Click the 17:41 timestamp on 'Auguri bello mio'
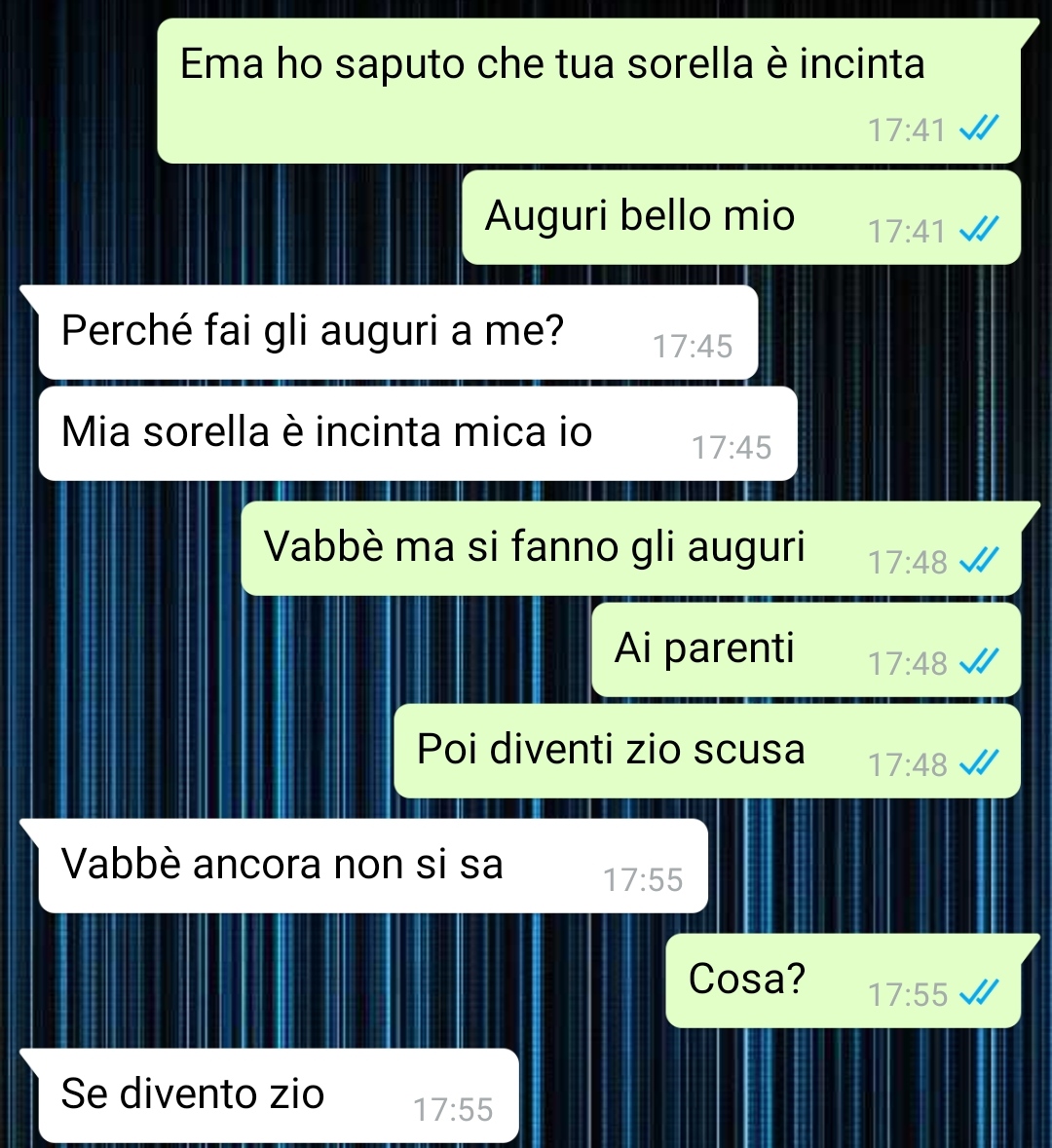 click(x=908, y=232)
